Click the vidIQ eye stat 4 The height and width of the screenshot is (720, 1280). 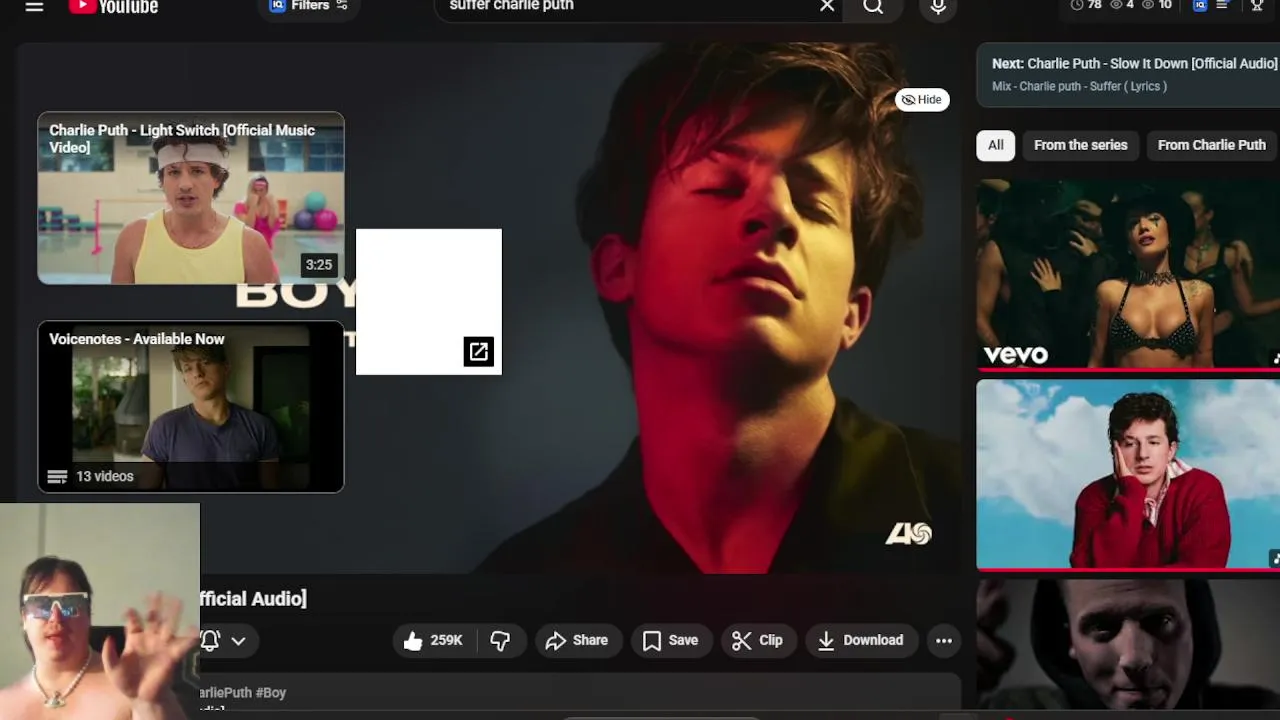tap(1122, 5)
